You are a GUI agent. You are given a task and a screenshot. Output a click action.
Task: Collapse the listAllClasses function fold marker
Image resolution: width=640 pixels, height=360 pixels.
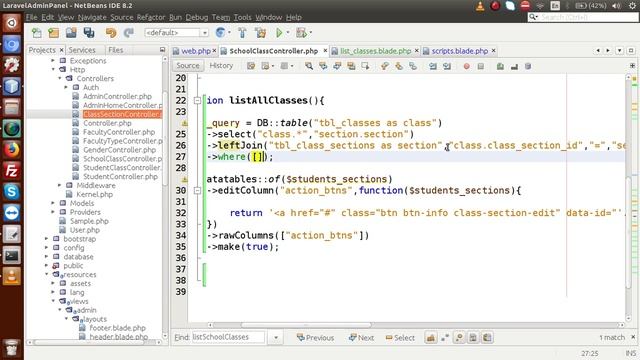197,100
